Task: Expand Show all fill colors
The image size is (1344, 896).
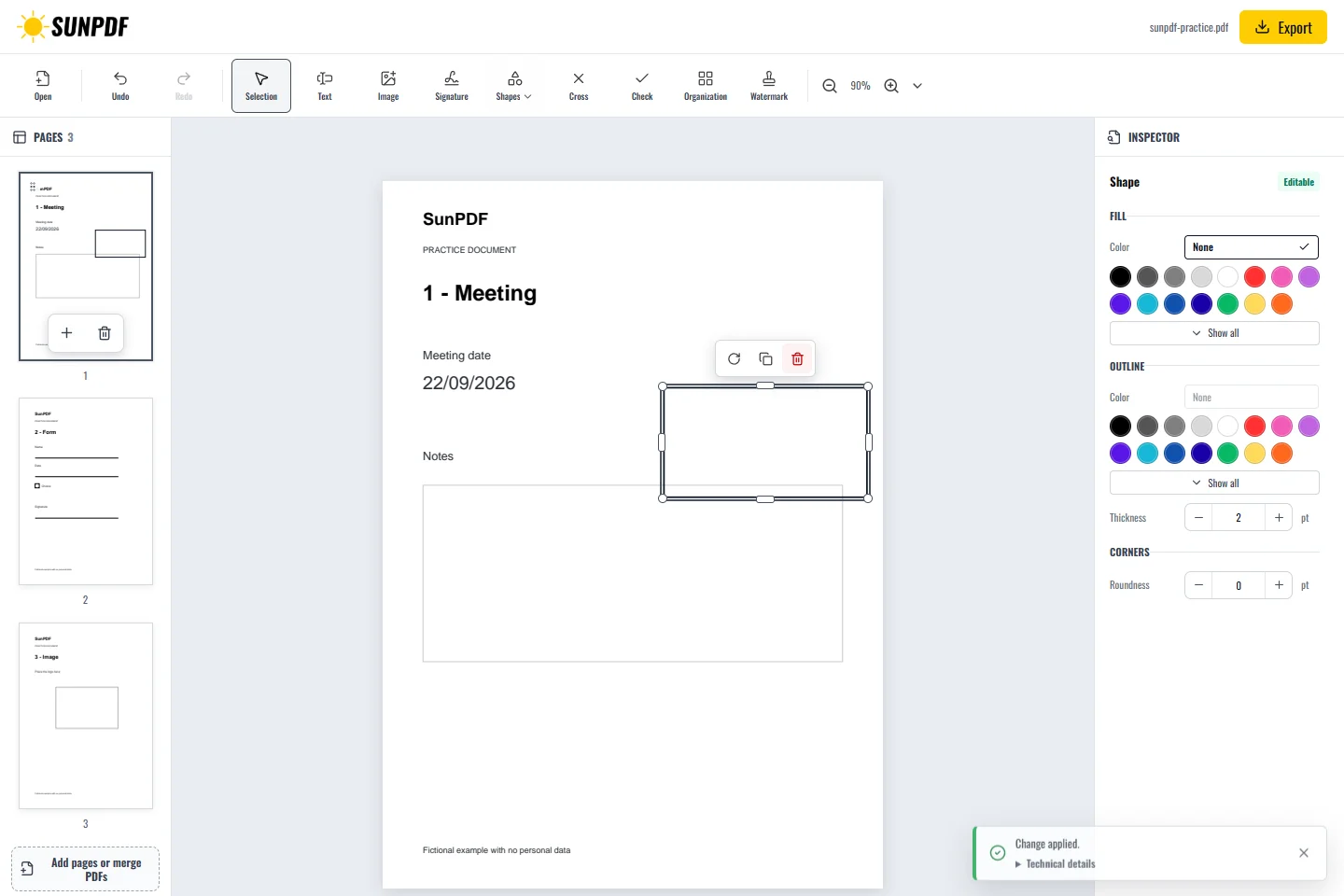Action: [x=1214, y=333]
